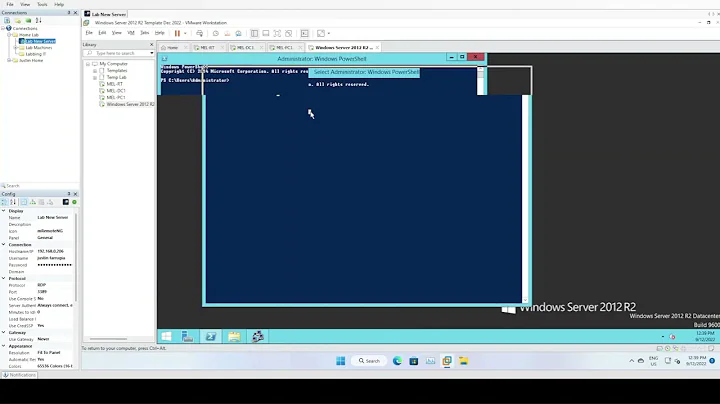Image resolution: width=720 pixels, height=404 pixels.
Task: Click the host taskbar Search box
Action: click(369, 361)
